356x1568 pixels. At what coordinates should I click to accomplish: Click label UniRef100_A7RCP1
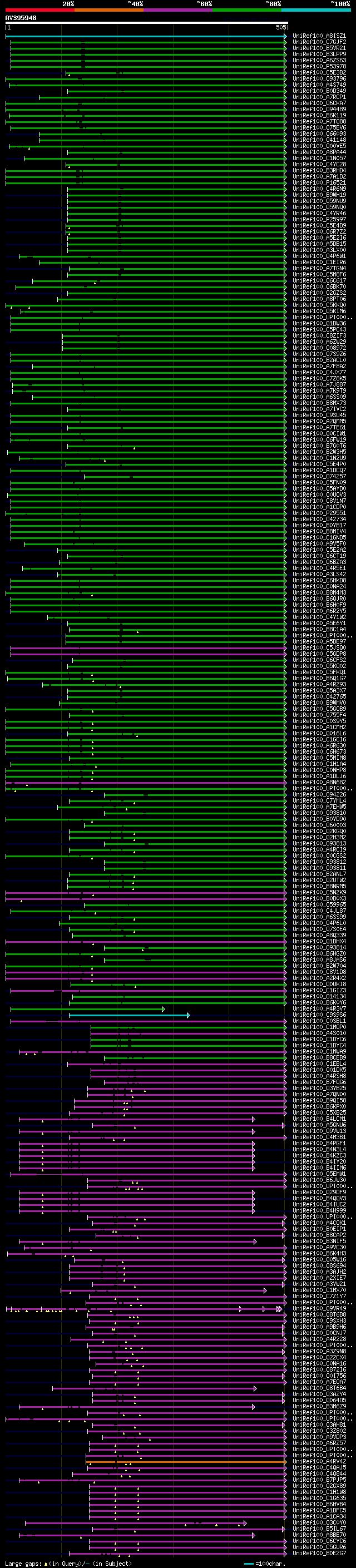click(319, 97)
